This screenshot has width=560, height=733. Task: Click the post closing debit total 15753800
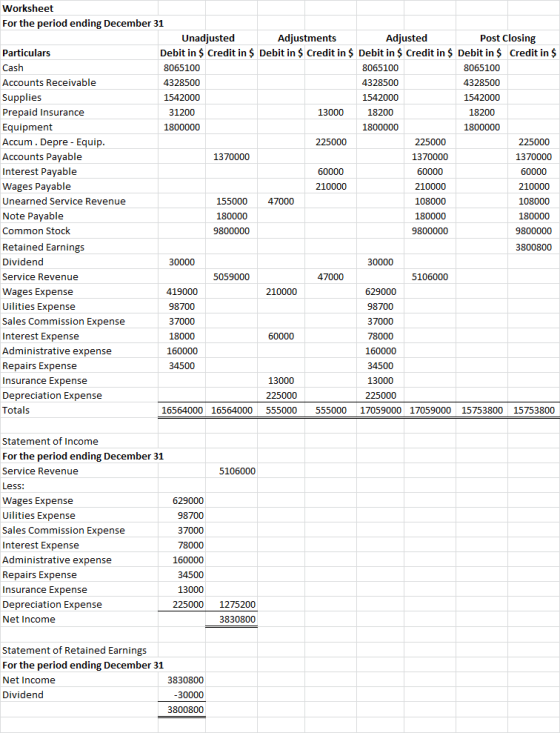482,410
